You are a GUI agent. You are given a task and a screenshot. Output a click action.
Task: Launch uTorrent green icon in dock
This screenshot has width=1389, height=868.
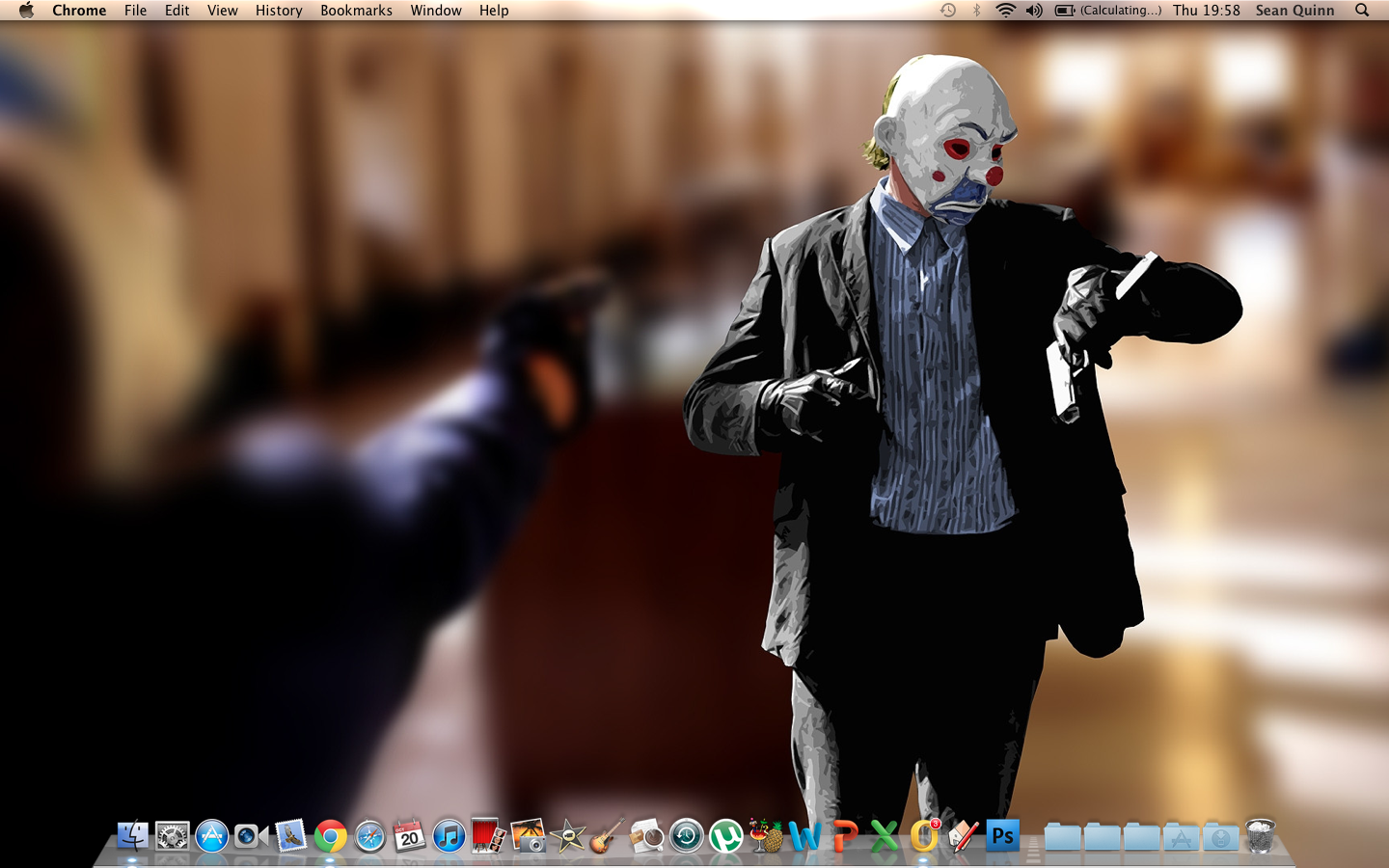click(726, 835)
